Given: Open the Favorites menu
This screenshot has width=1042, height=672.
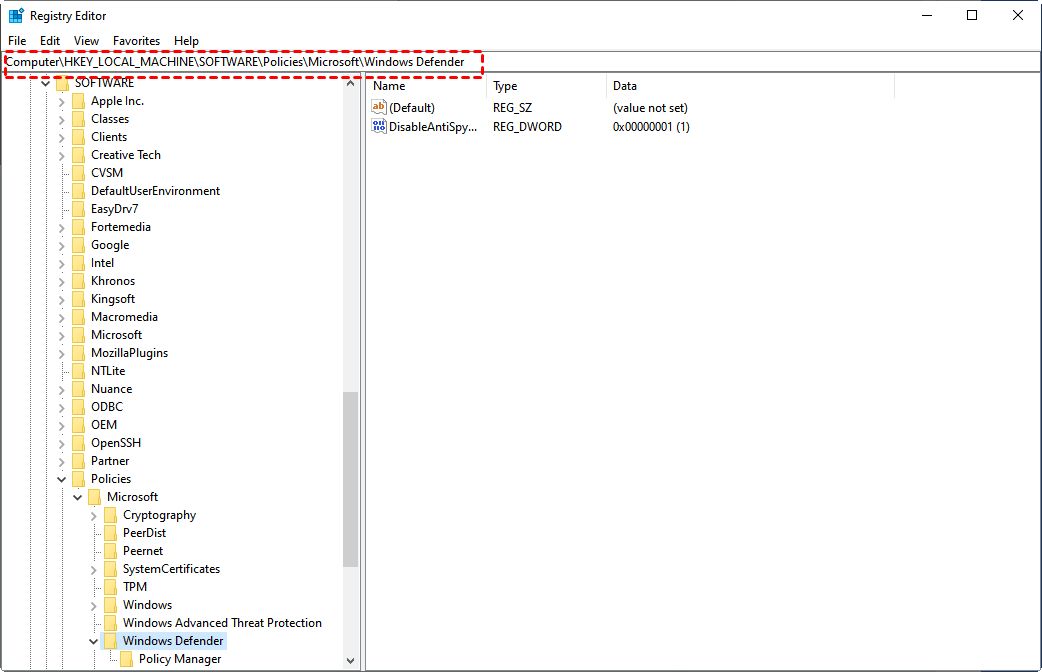Looking at the screenshot, I should 136,41.
